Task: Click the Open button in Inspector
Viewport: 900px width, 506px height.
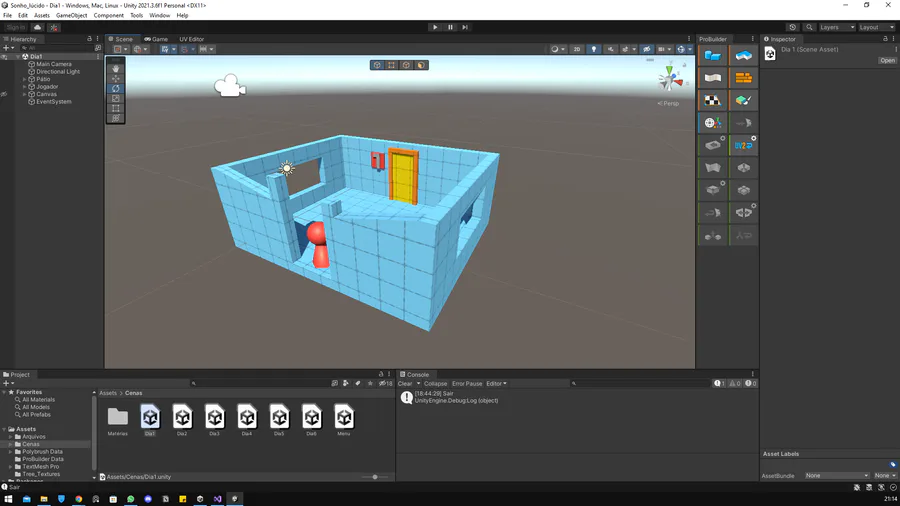Action: click(x=887, y=60)
